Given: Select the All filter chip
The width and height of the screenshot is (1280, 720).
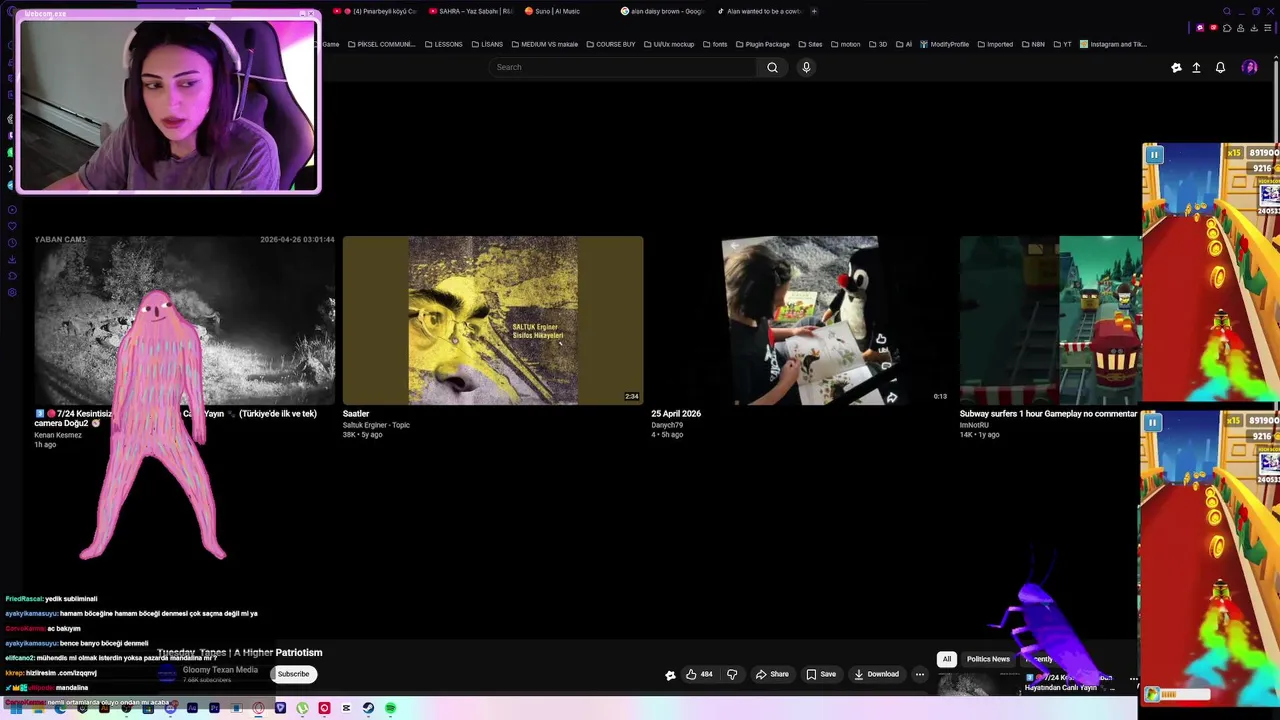Looking at the screenshot, I should [946, 659].
